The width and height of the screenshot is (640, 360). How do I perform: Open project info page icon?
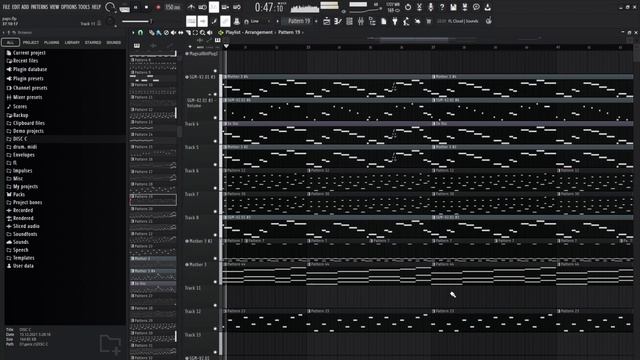pos(384,21)
